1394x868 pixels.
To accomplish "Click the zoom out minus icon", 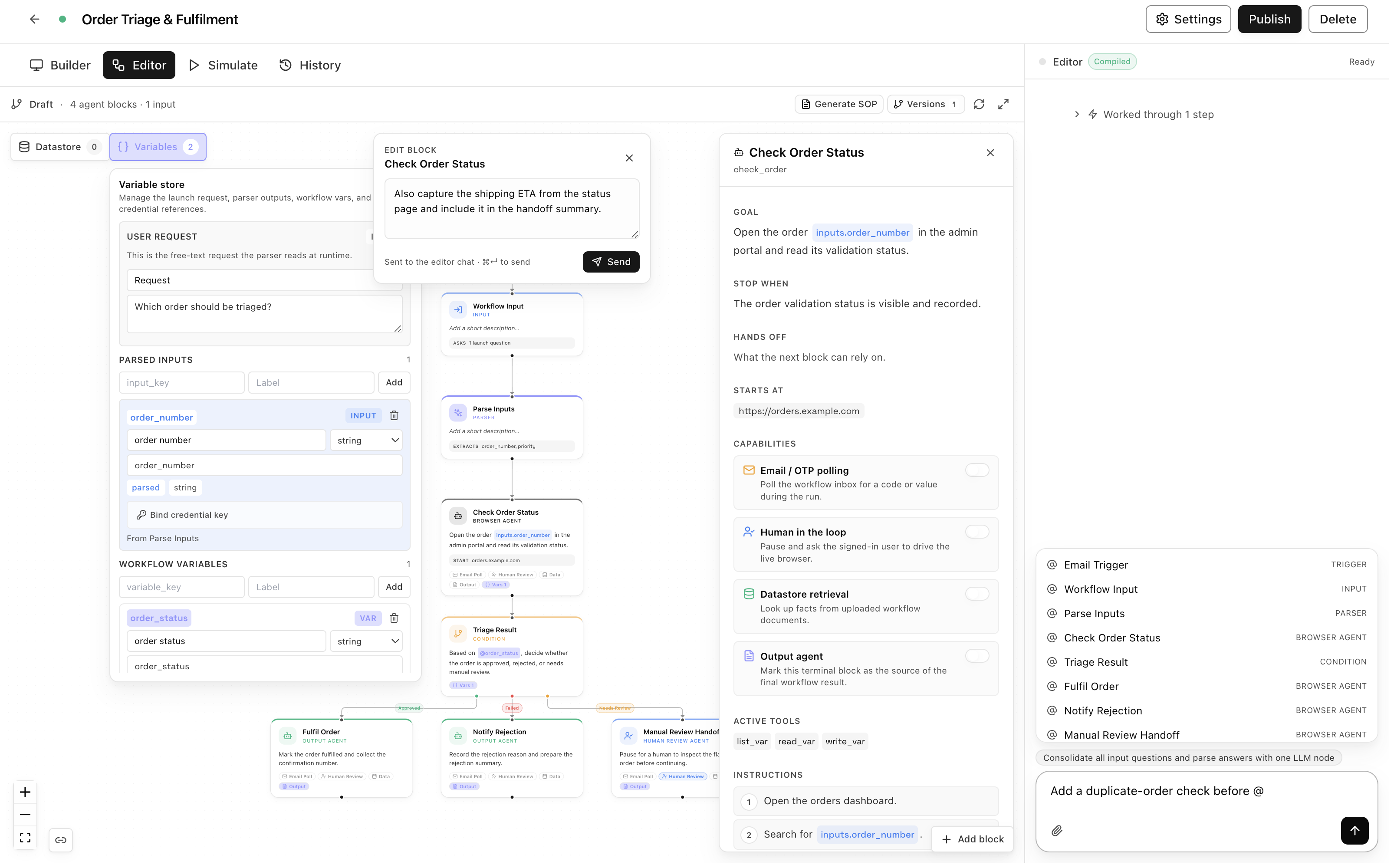I will pyautogui.click(x=25, y=818).
